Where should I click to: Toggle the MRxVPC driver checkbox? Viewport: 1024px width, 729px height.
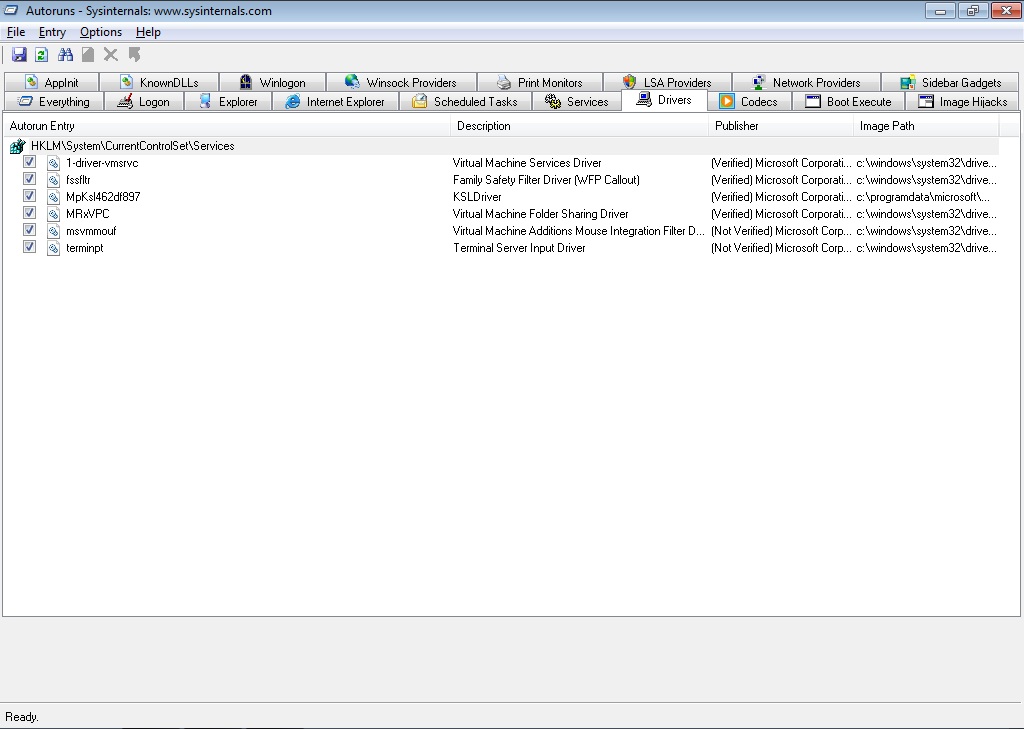(29, 212)
